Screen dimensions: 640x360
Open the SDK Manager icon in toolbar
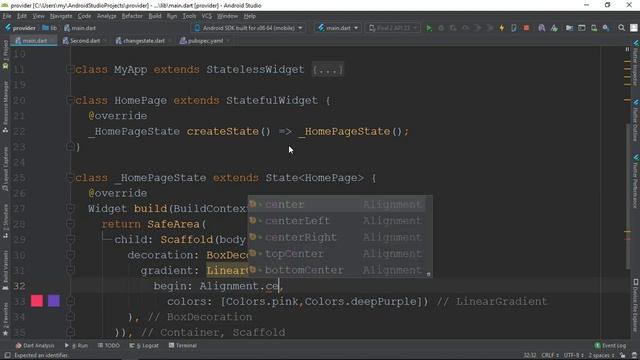point(606,28)
